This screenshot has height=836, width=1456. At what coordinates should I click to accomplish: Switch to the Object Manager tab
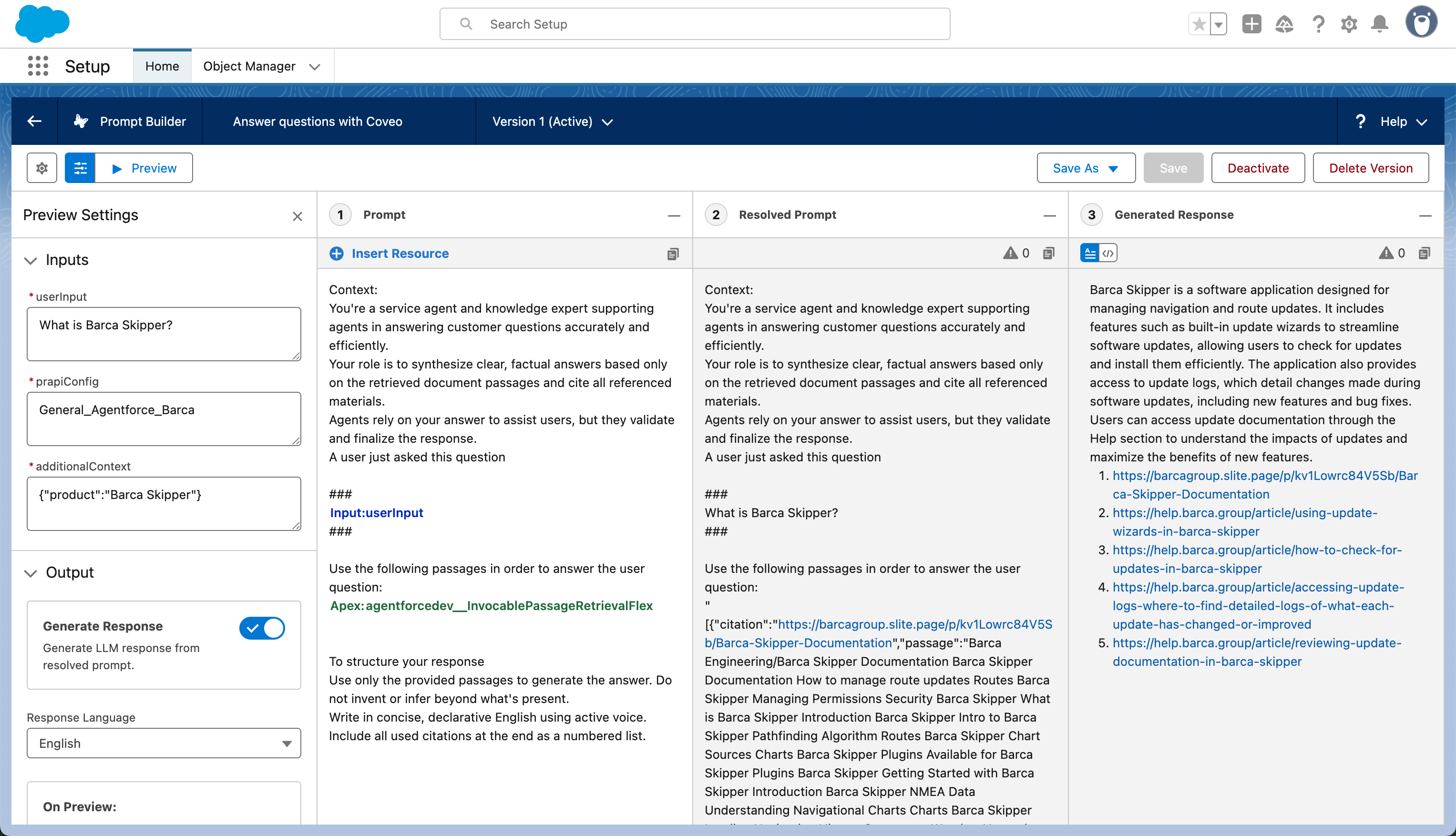[x=249, y=66]
